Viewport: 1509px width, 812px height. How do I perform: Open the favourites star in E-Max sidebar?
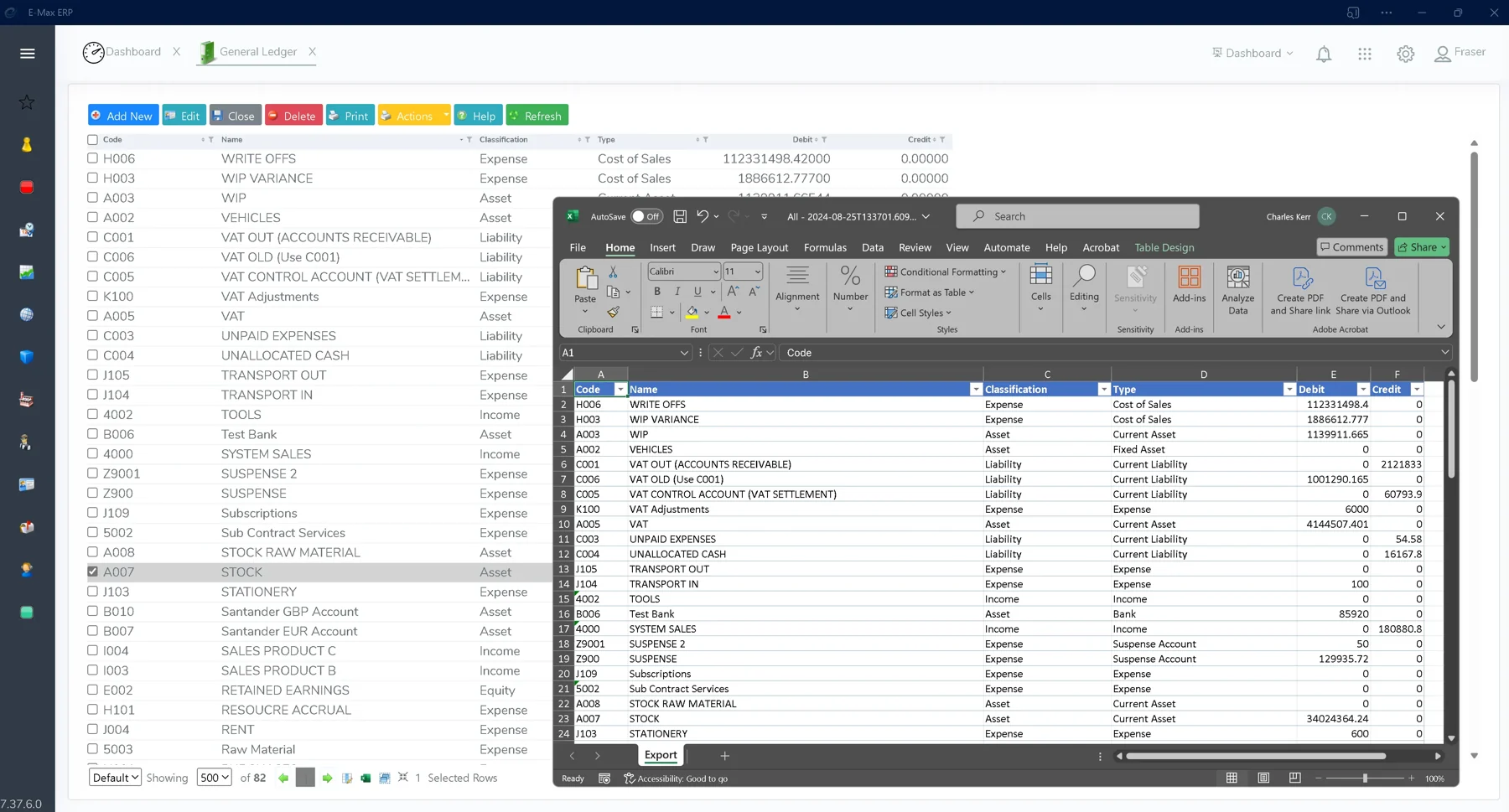(27, 102)
